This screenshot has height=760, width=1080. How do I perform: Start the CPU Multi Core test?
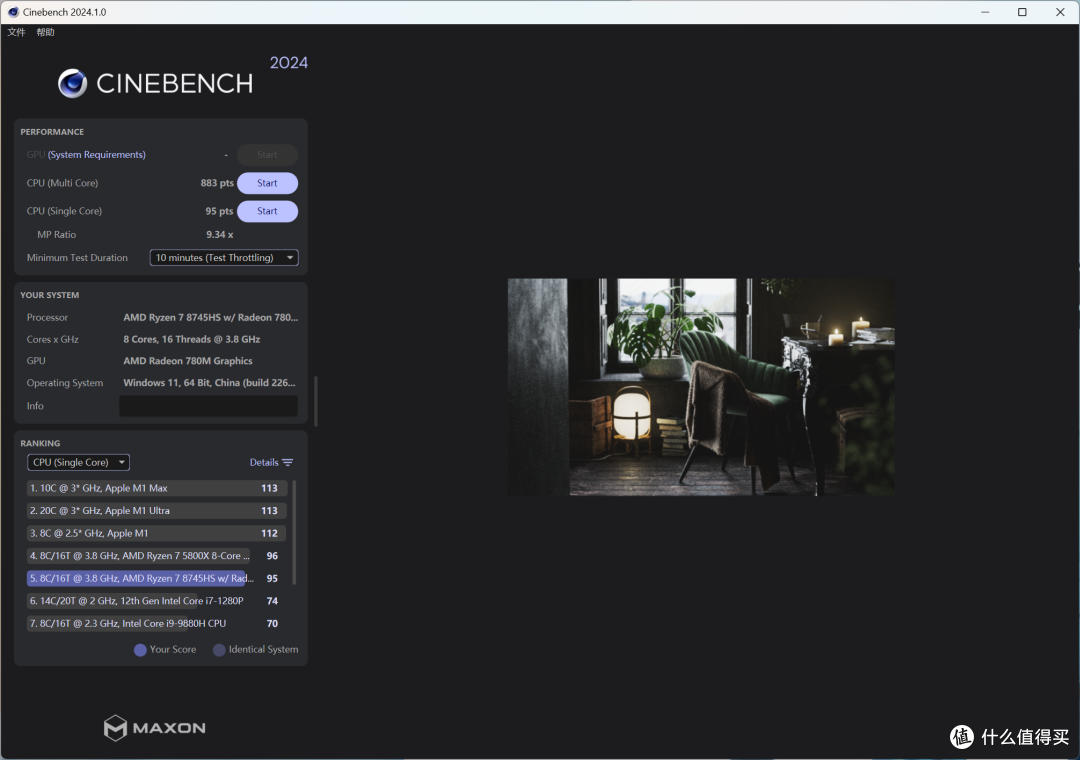267,183
